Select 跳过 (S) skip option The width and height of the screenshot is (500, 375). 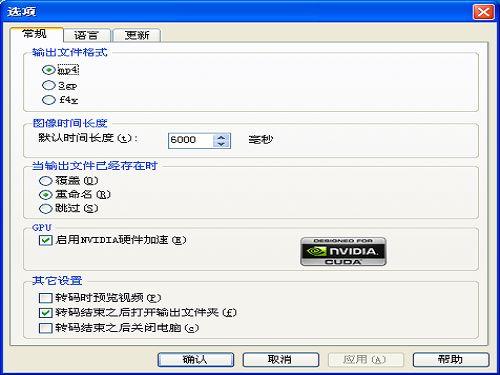46,209
